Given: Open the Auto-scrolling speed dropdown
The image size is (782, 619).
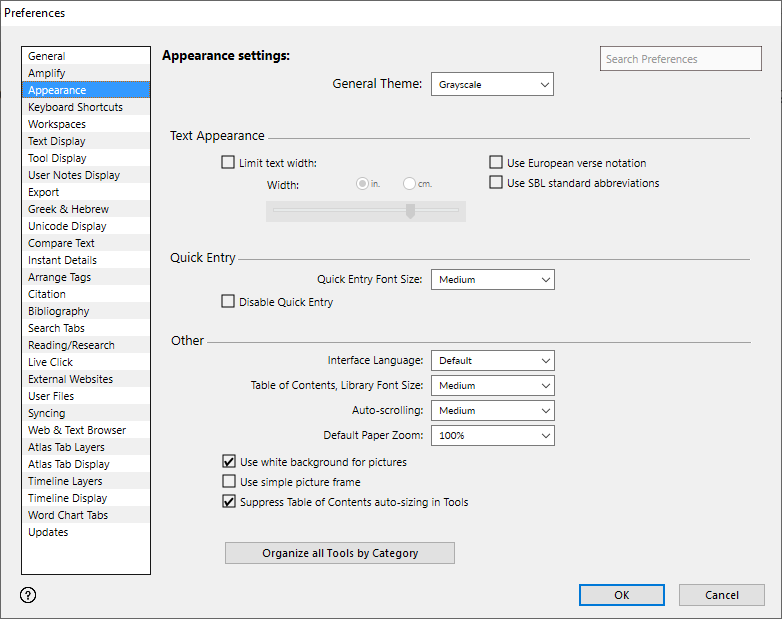Looking at the screenshot, I should (492, 410).
